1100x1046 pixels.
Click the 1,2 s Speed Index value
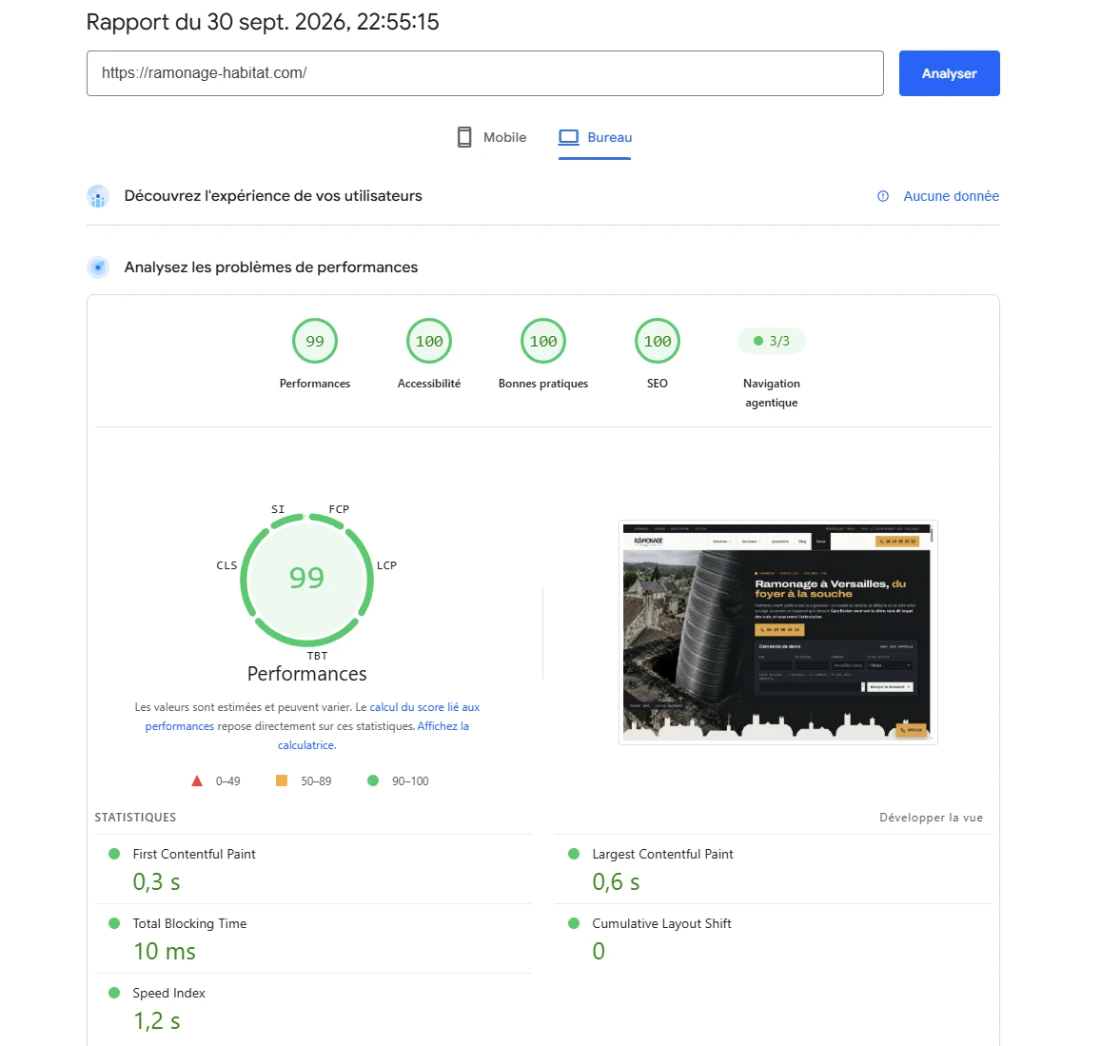tap(156, 1021)
